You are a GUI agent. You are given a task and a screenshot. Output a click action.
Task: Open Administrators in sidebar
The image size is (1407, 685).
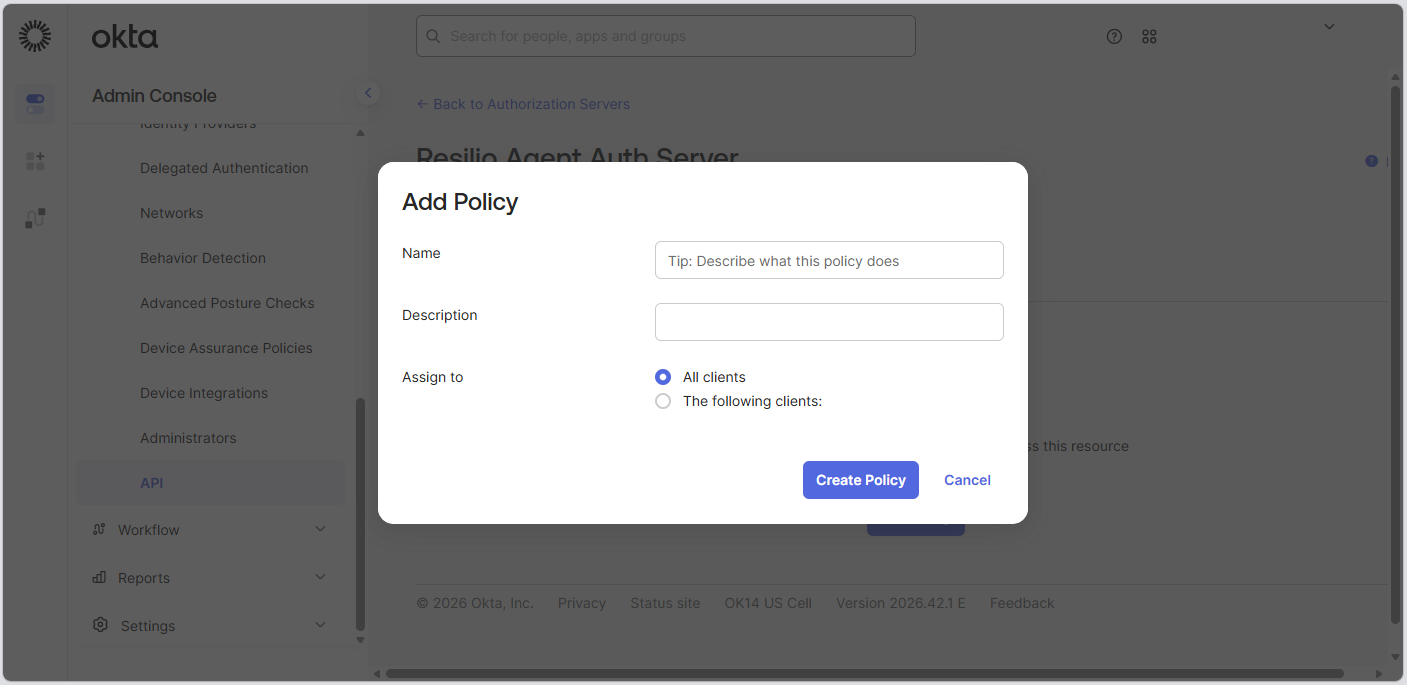coord(188,438)
